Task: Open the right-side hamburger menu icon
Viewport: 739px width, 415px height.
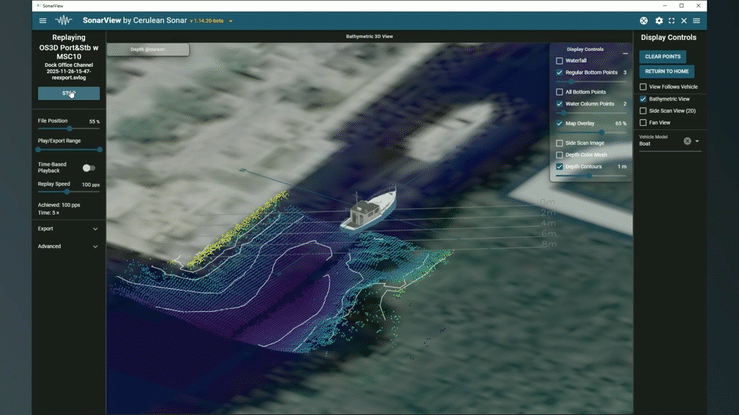Action: [x=697, y=21]
